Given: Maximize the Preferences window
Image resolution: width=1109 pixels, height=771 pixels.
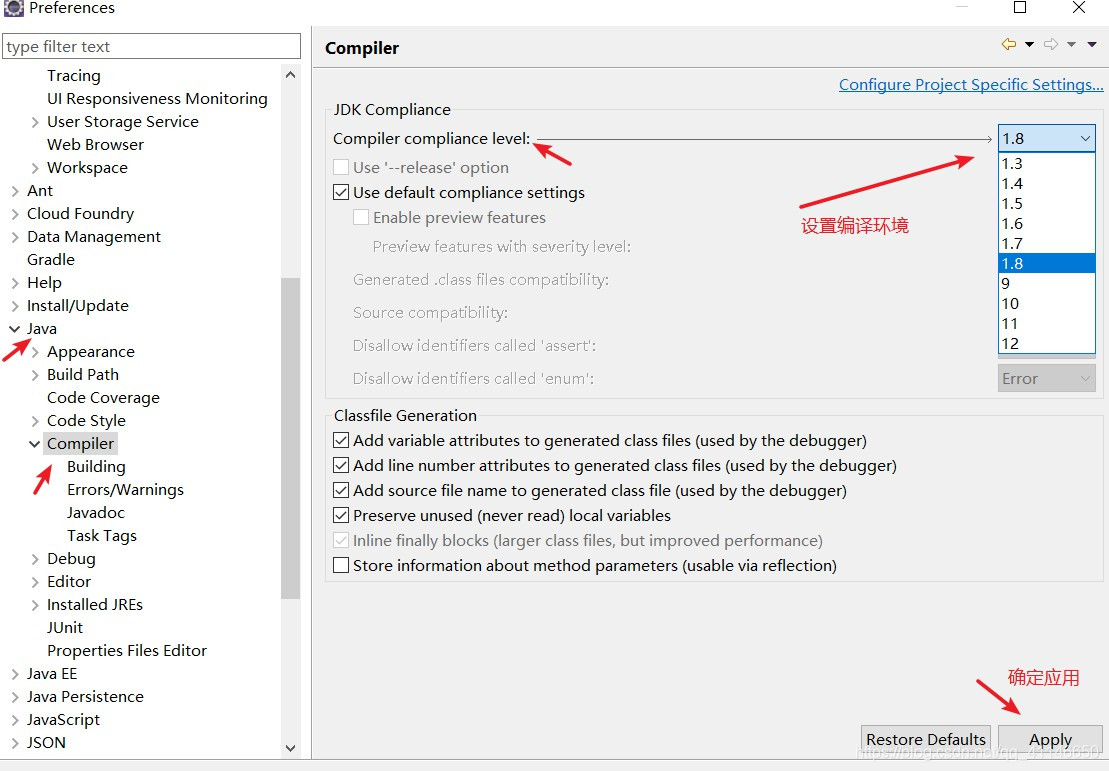Looking at the screenshot, I should point(1020,7).
